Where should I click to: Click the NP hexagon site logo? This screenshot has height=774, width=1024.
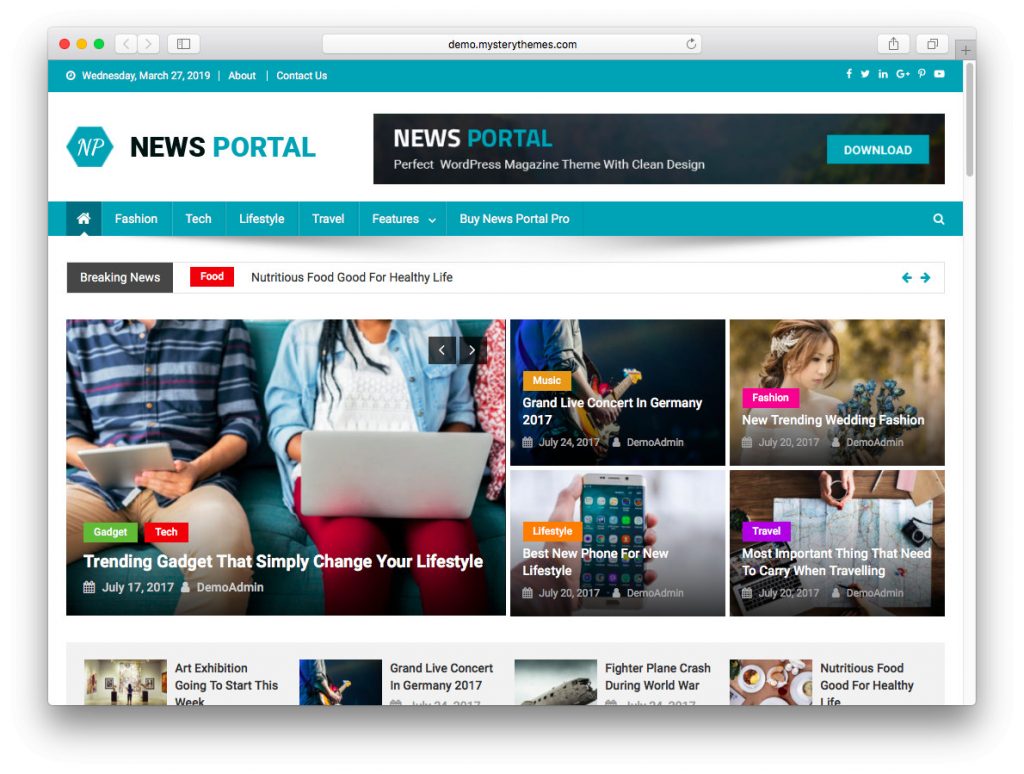point(90,147)
